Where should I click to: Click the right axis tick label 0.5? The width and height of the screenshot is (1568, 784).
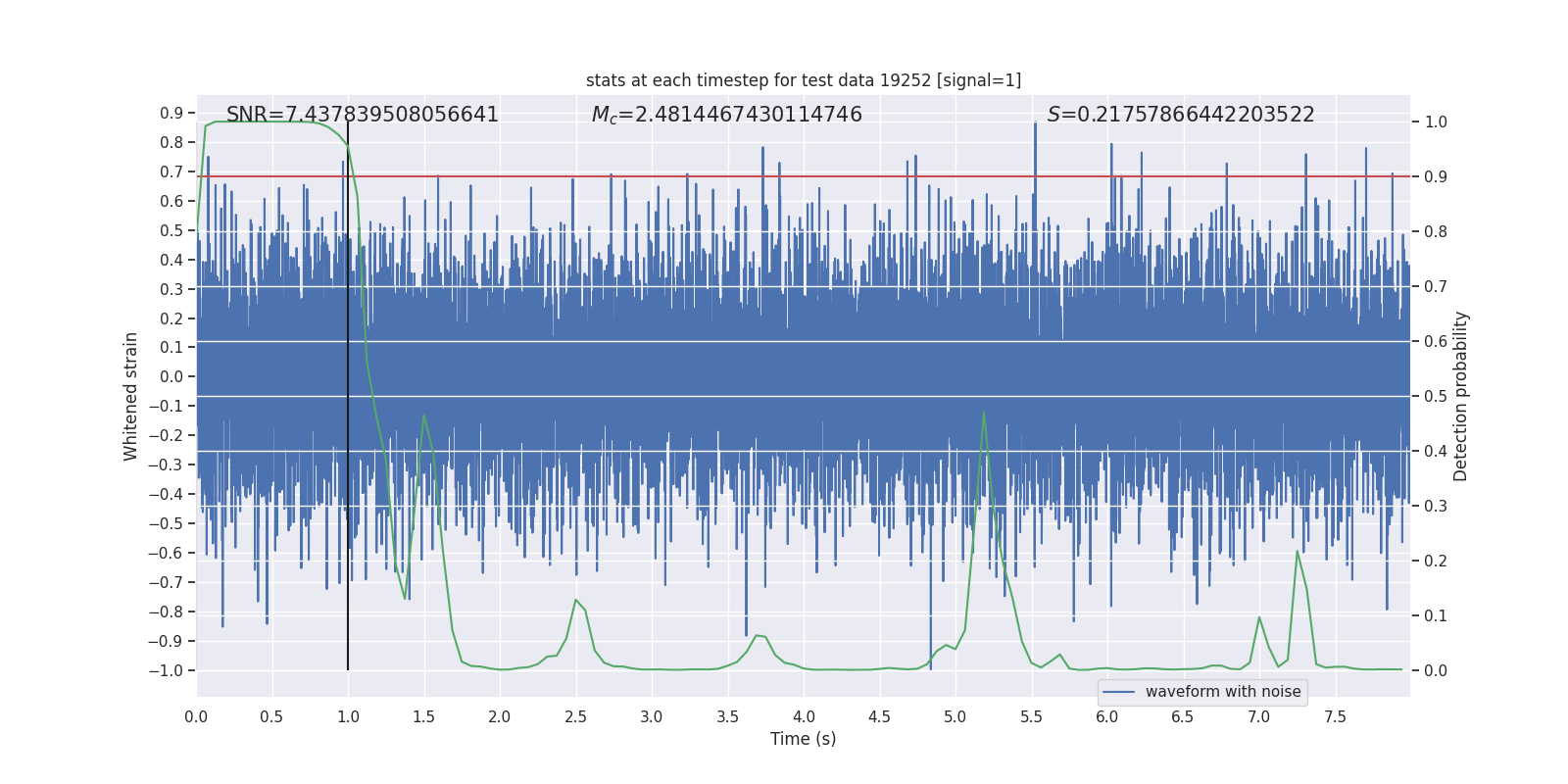[1436, 397]
